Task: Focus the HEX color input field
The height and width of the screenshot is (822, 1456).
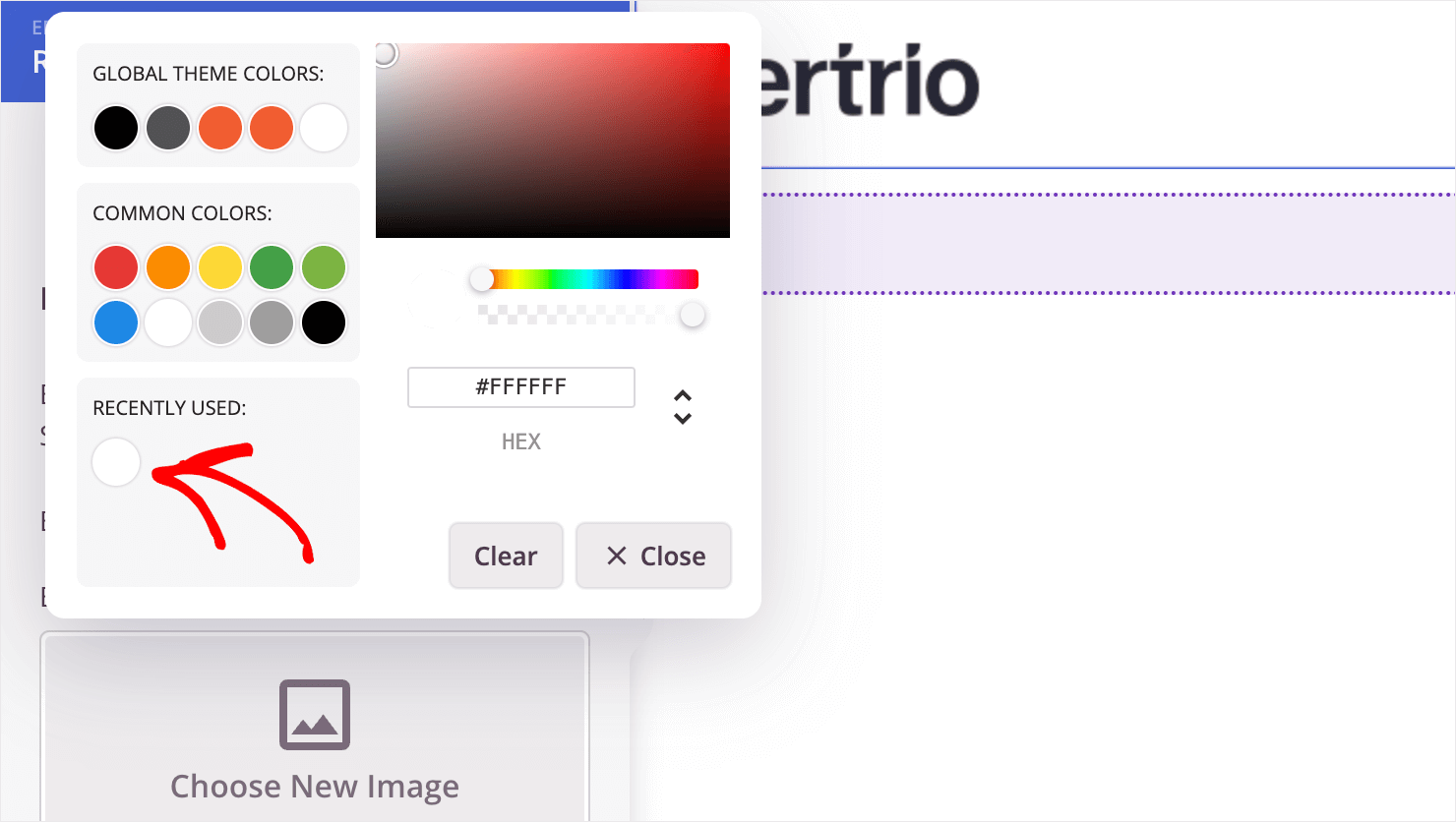Action: pos(521,387)
